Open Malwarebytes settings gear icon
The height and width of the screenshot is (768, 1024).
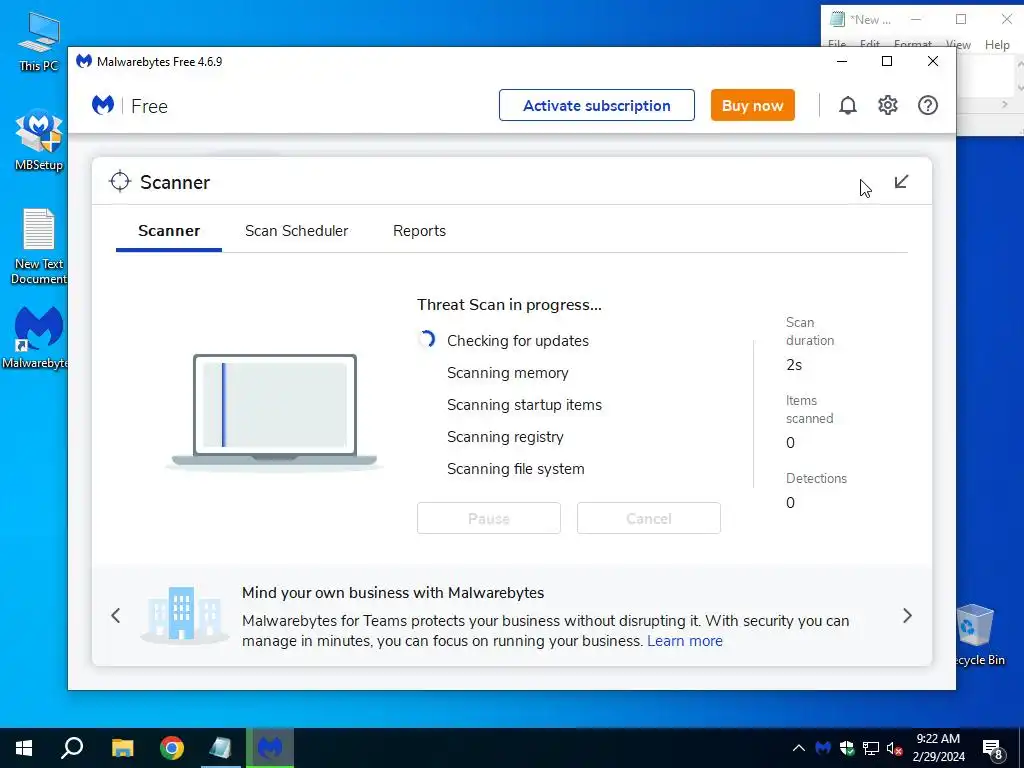click(888, 105)
